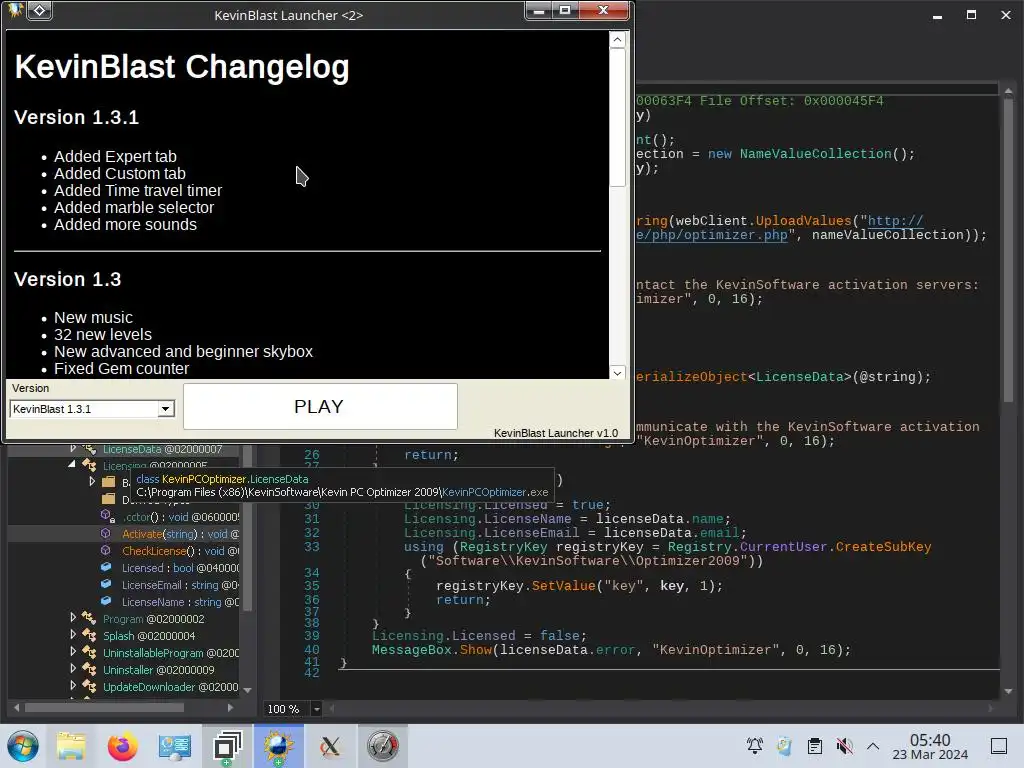Click the .cctor private method icon
Viewport: 1024px width, 768px height.
107,517
